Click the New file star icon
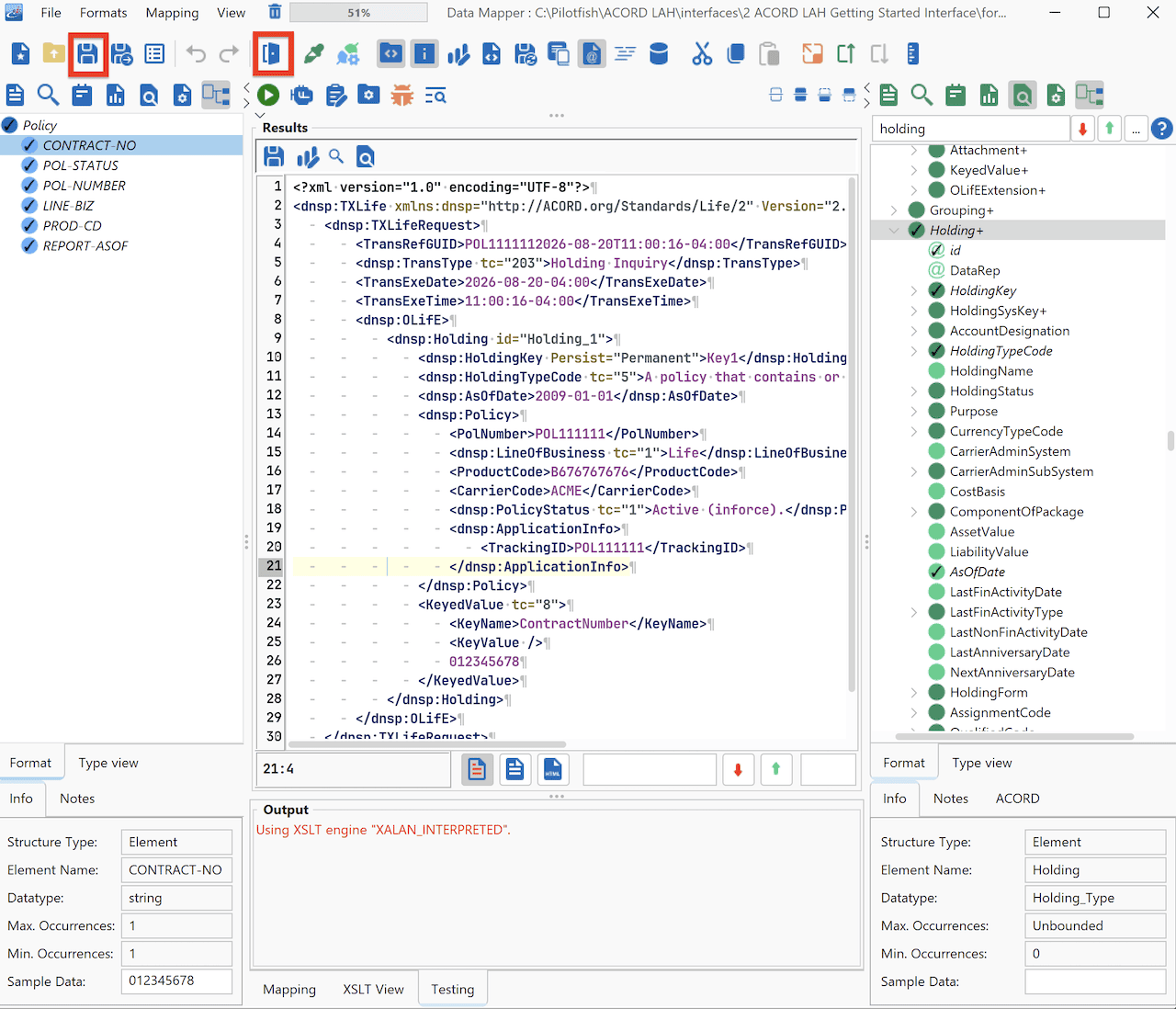Screen dimensions: 1176x1009 coord(20,54)
